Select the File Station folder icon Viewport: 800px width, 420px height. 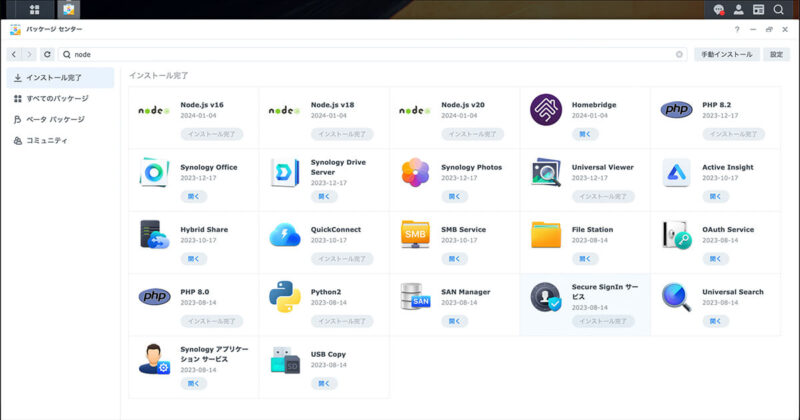click(545, 235)
